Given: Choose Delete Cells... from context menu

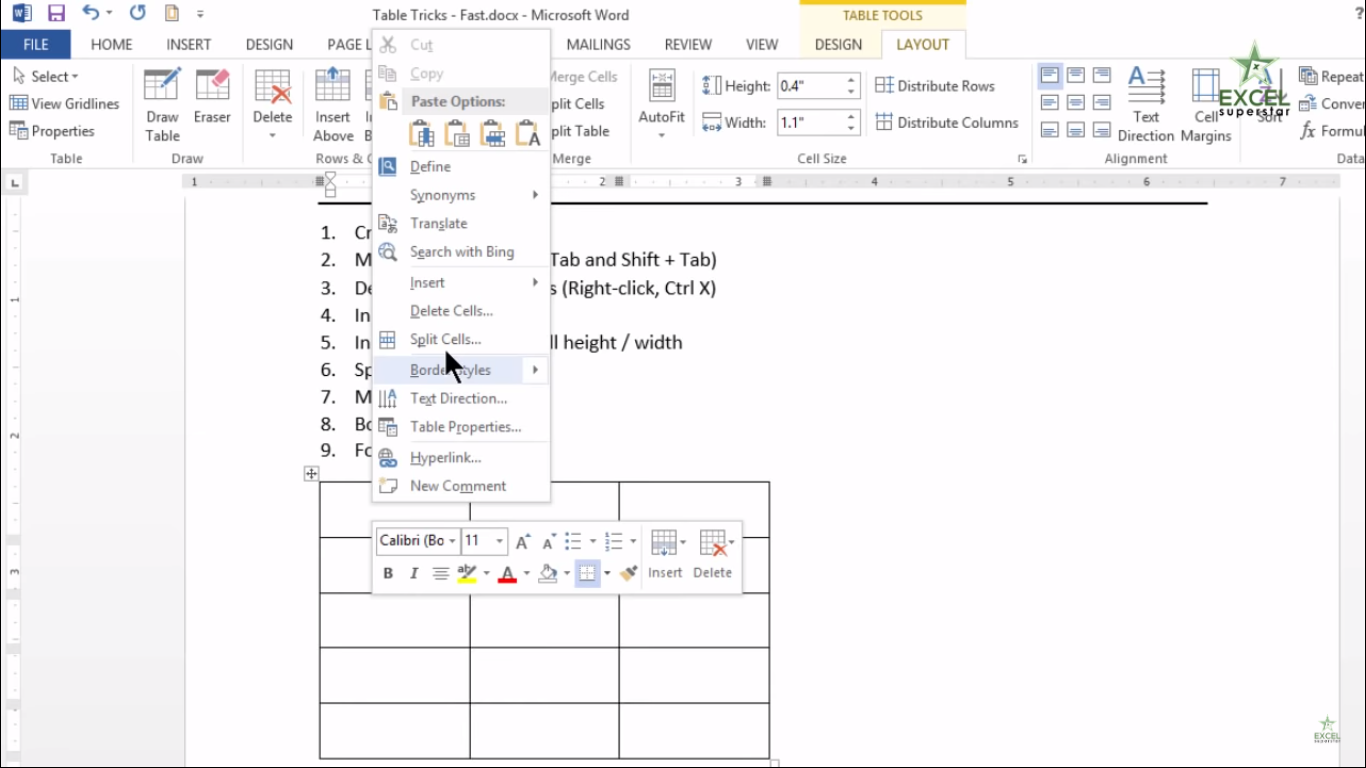Looking at the screenshot, I should click(461, 312).
